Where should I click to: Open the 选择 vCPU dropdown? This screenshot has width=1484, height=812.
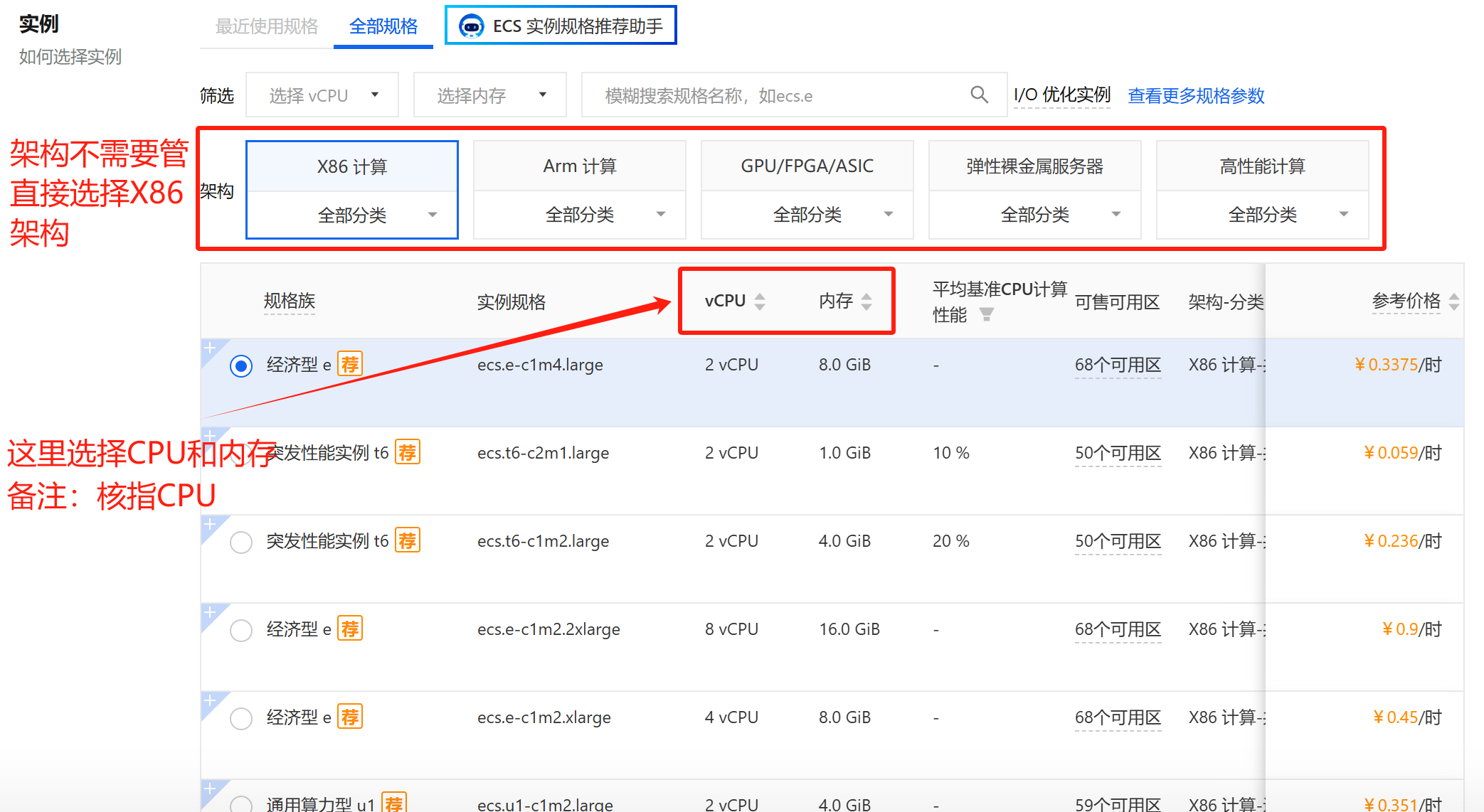click(x=322, y=95)
